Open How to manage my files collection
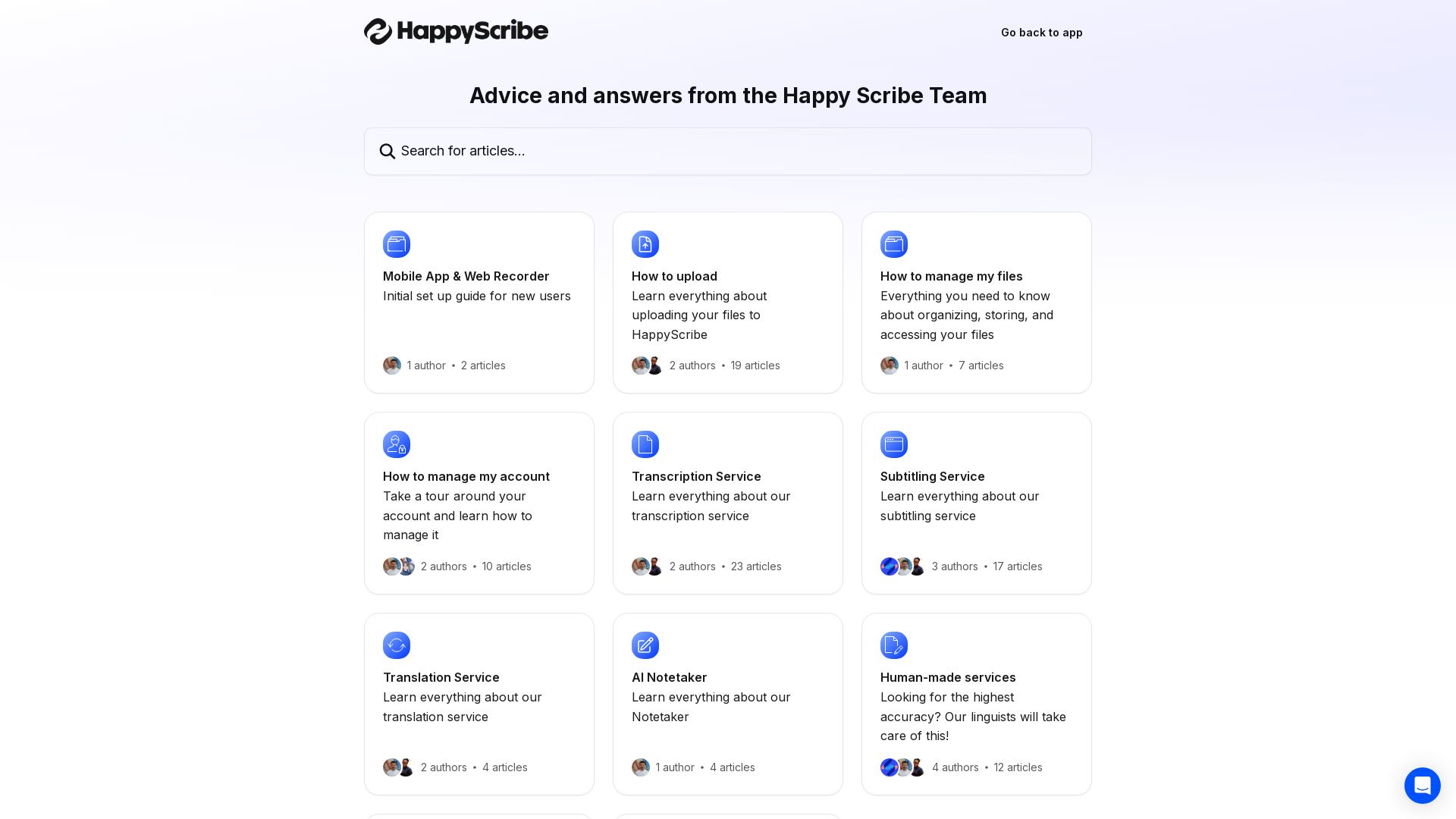 [x=977, y=303]
